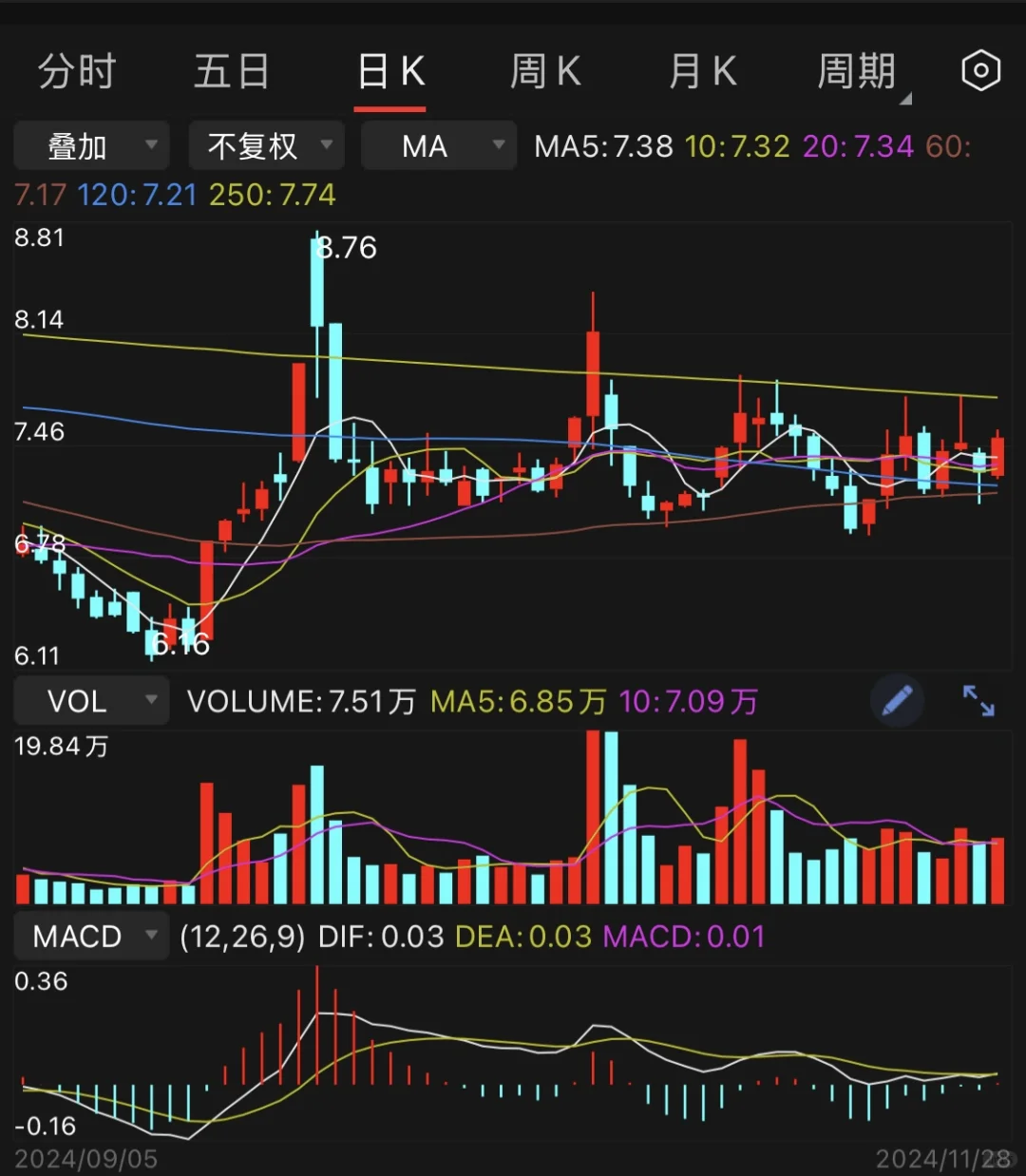Open the 叠加 overlay dropdown
The image size is (1026, 1176).
coord(92,146)
